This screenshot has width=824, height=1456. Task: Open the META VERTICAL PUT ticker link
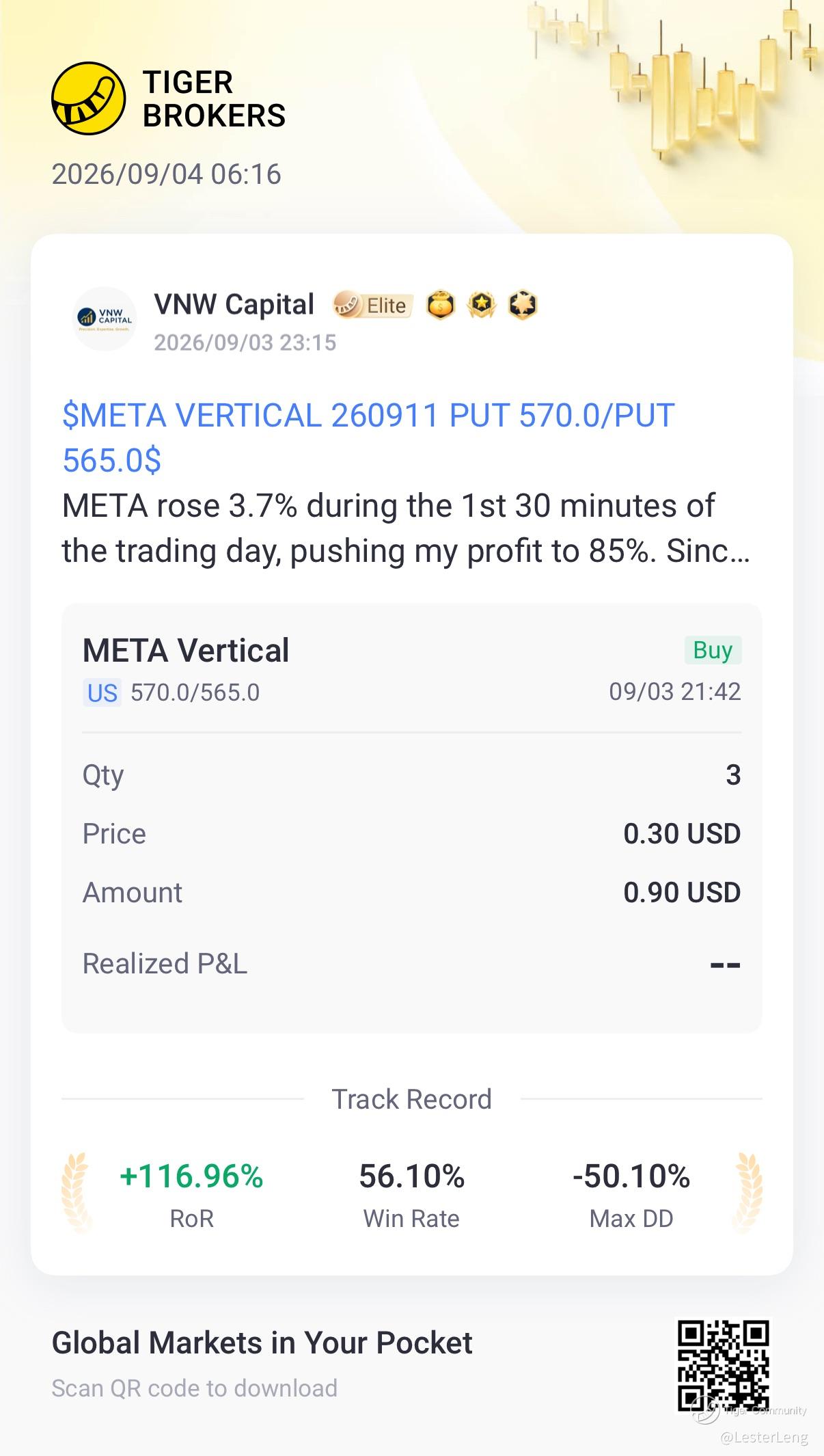click(x=368, y=437)
